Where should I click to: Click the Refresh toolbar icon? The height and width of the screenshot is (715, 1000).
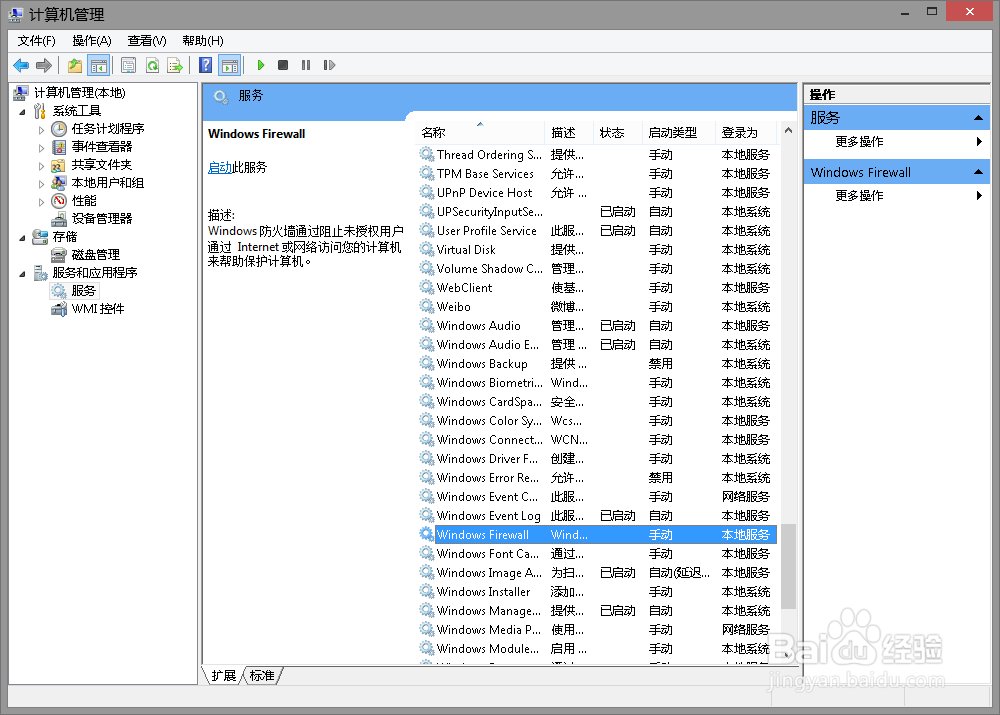point(154,64)
